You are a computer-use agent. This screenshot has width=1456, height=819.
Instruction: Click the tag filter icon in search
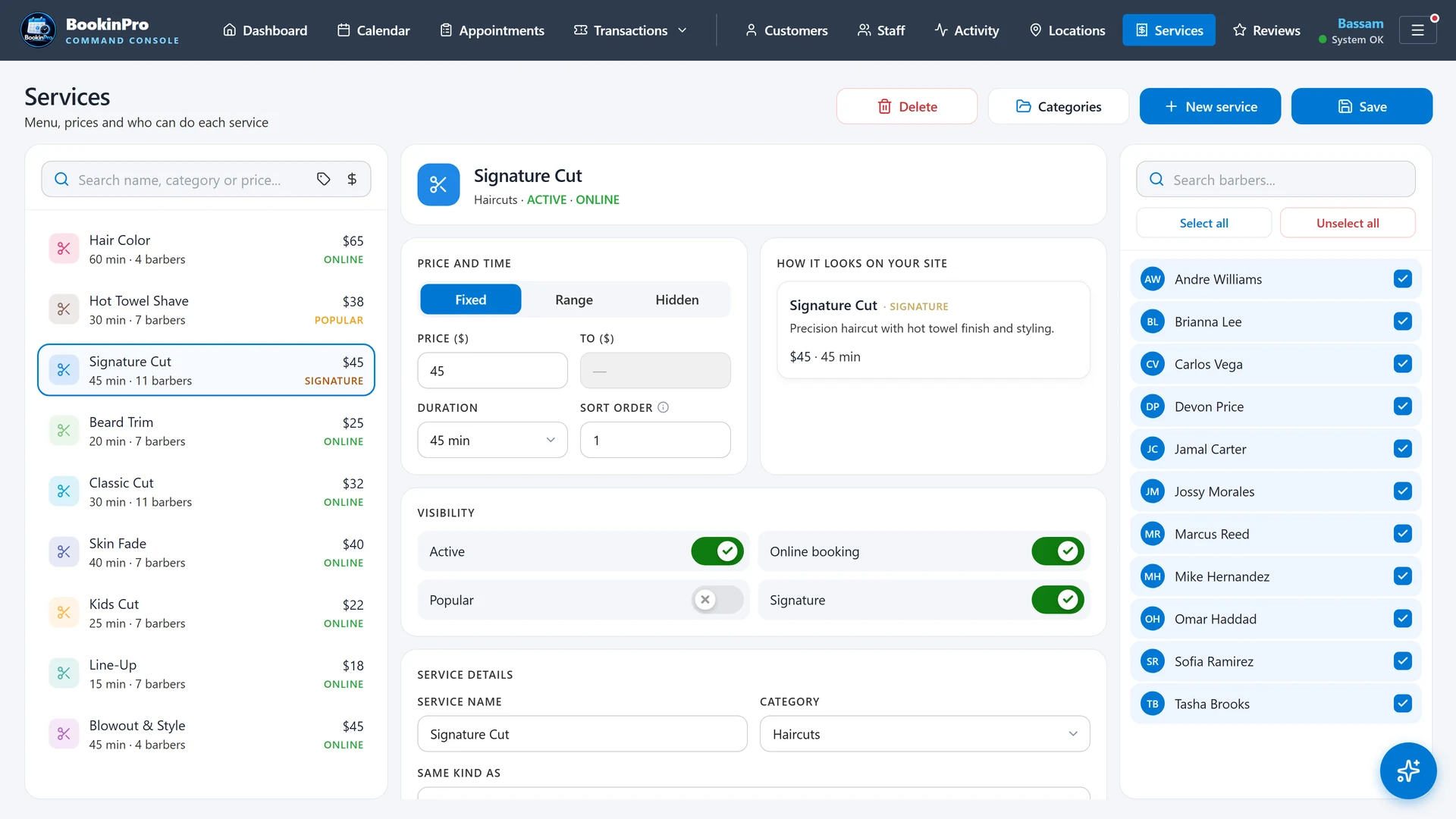click(324, 180)
